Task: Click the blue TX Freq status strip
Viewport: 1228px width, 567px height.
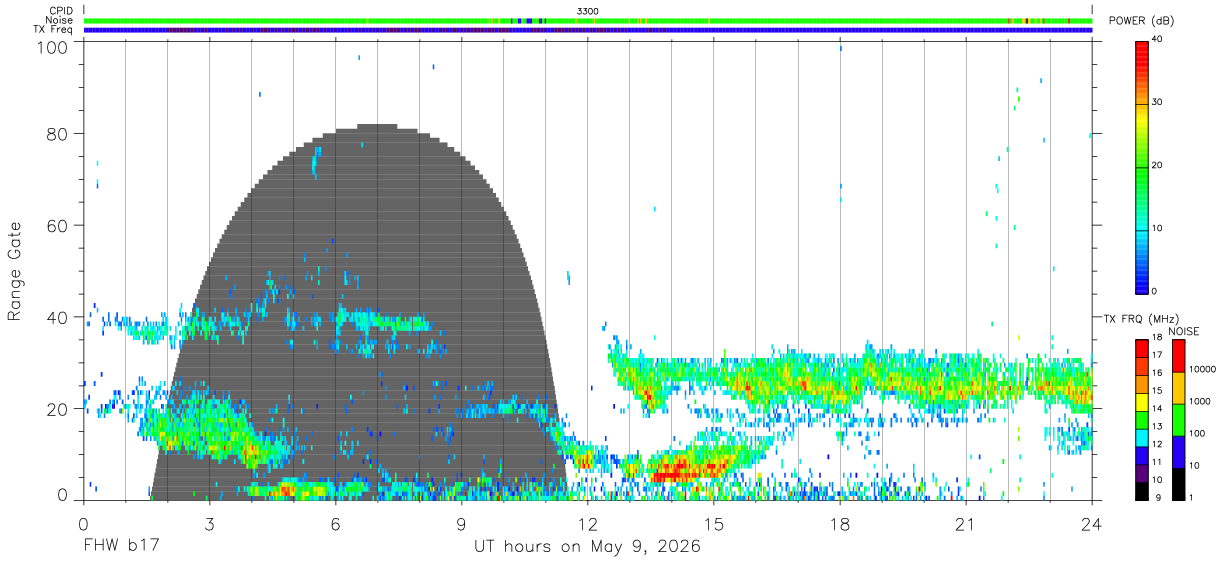Action: point(588,30)
